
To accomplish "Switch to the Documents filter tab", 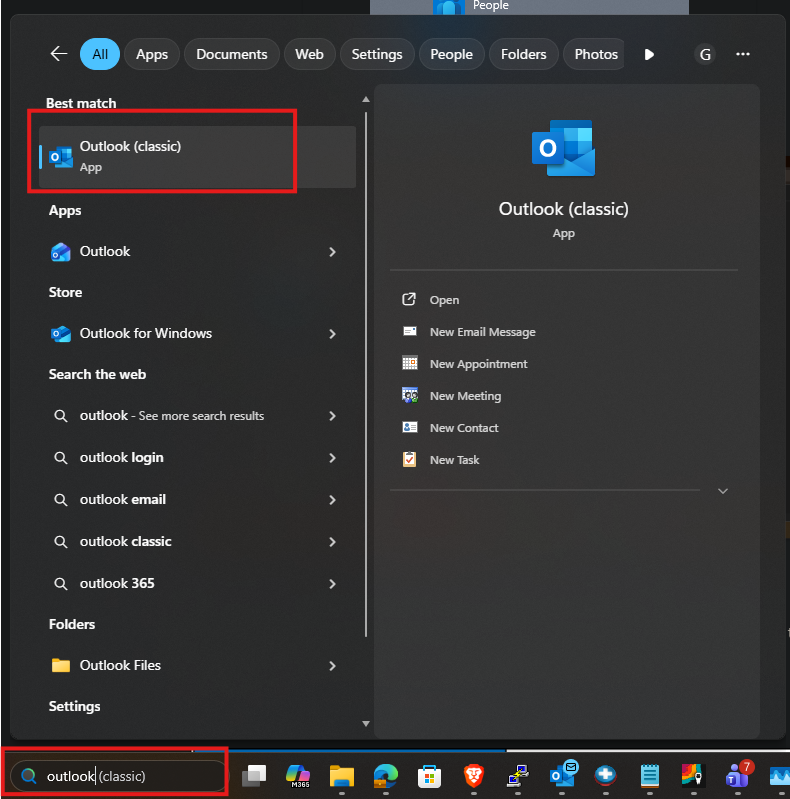I will (231, 54).
